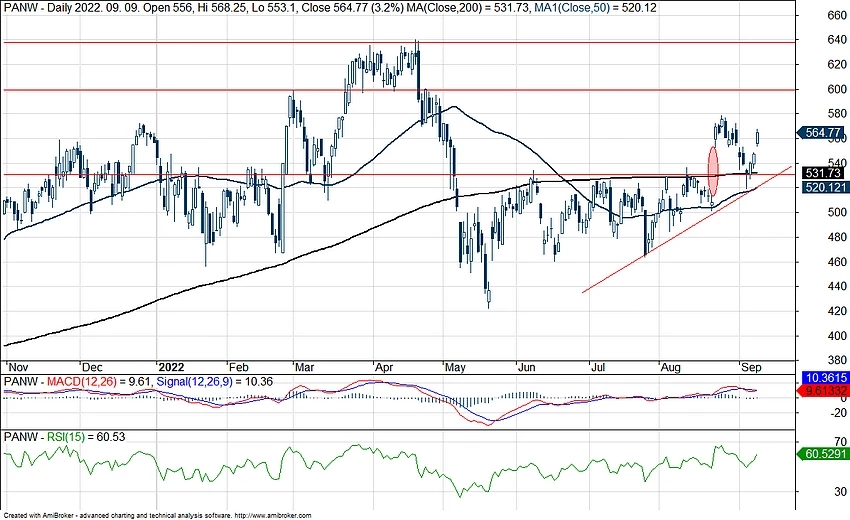Image resolution: width=850 pixels, height=520 pixels.
Task: Click the 660 price axis label
Action: pyautogui.click(x=837, y=15)
